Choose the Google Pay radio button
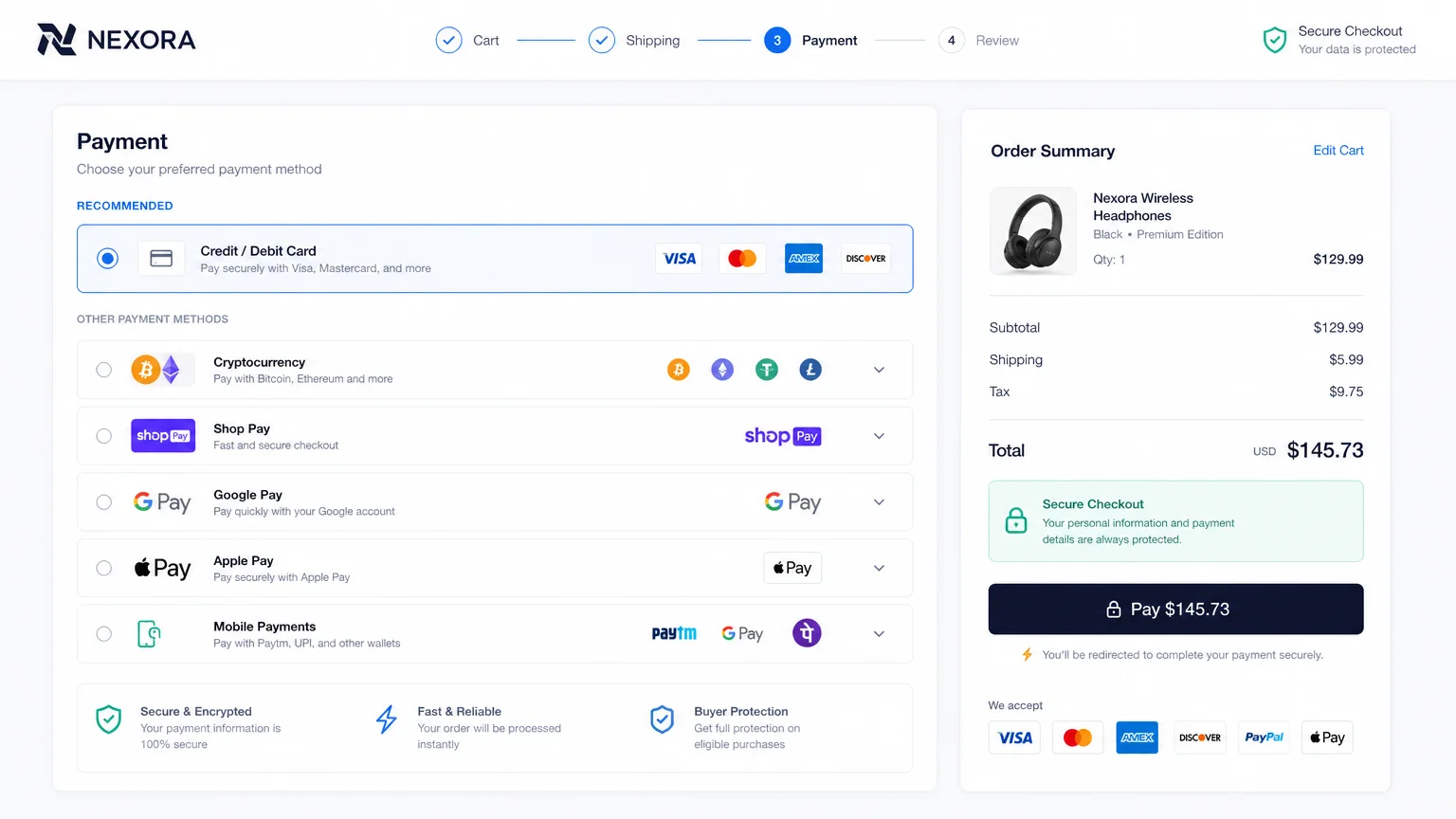Image resolution: width=1456 pixels, height=819 pixels. pos(104,502)
